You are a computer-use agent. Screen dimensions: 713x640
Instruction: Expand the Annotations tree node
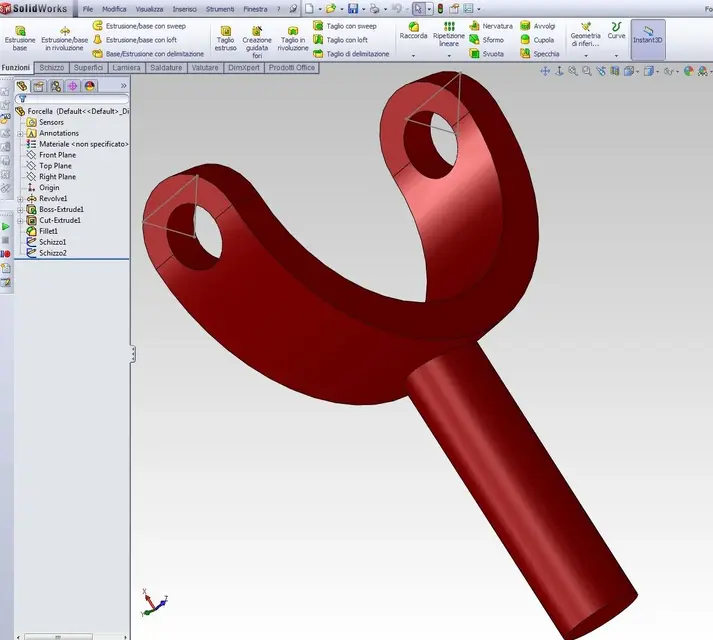coord(20,133)
